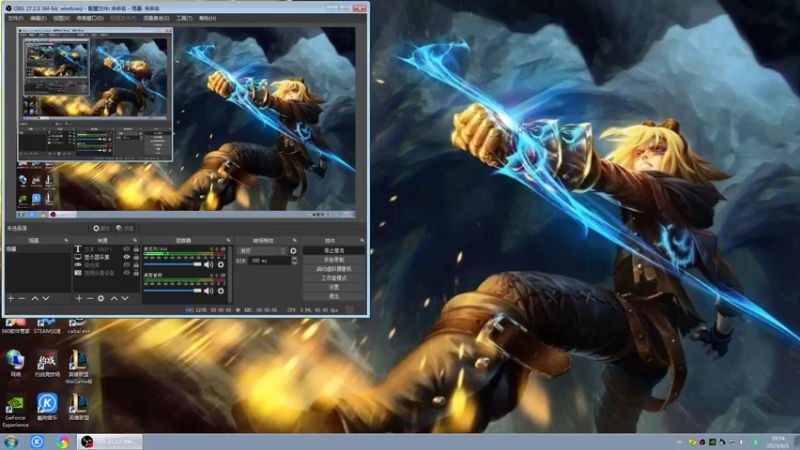The image size is (800, 450).
Task: Lock the Video Capture Device source
Action: [x=136, y=273]
